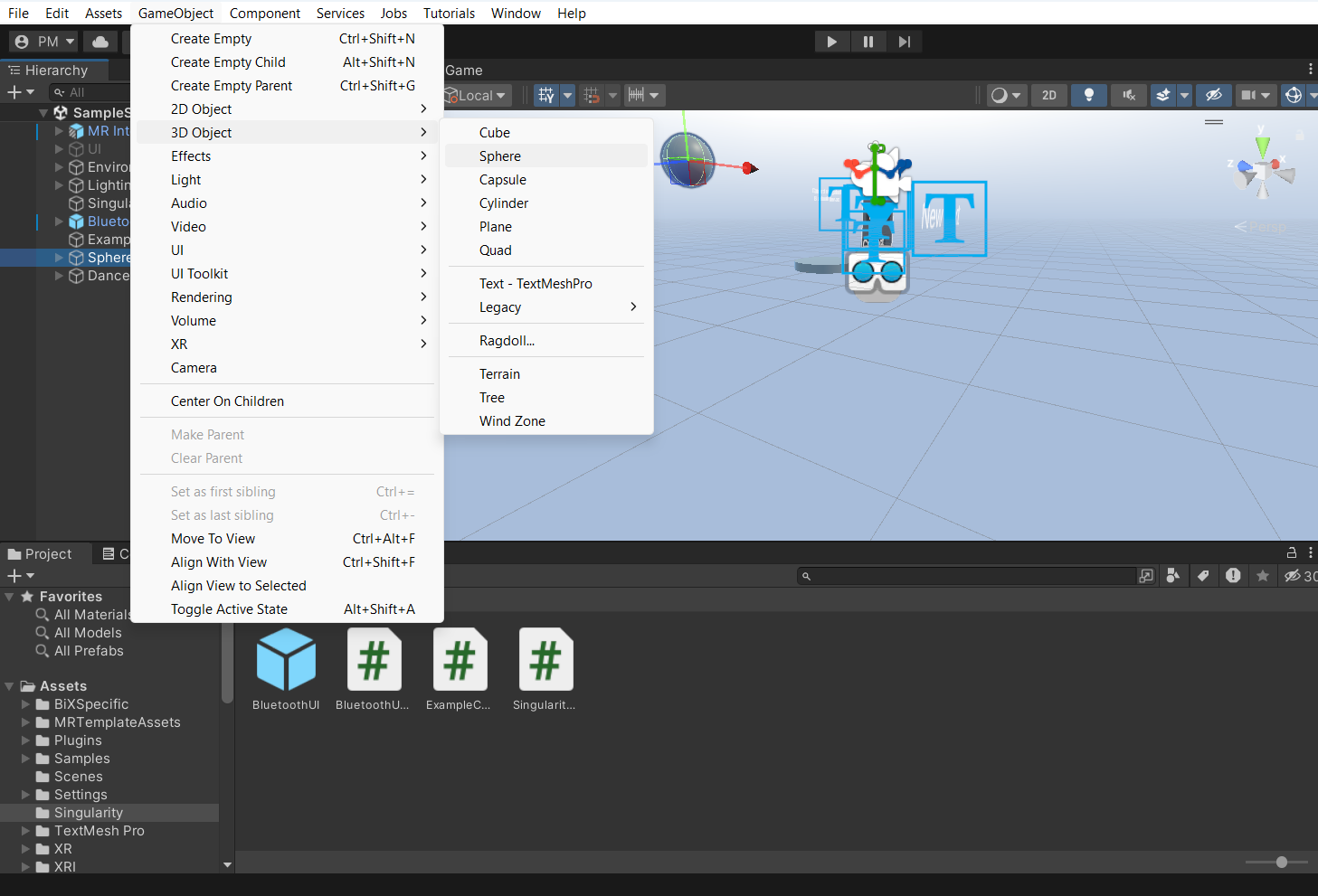Select Cube from 3D Object submenu

(546, 133)
